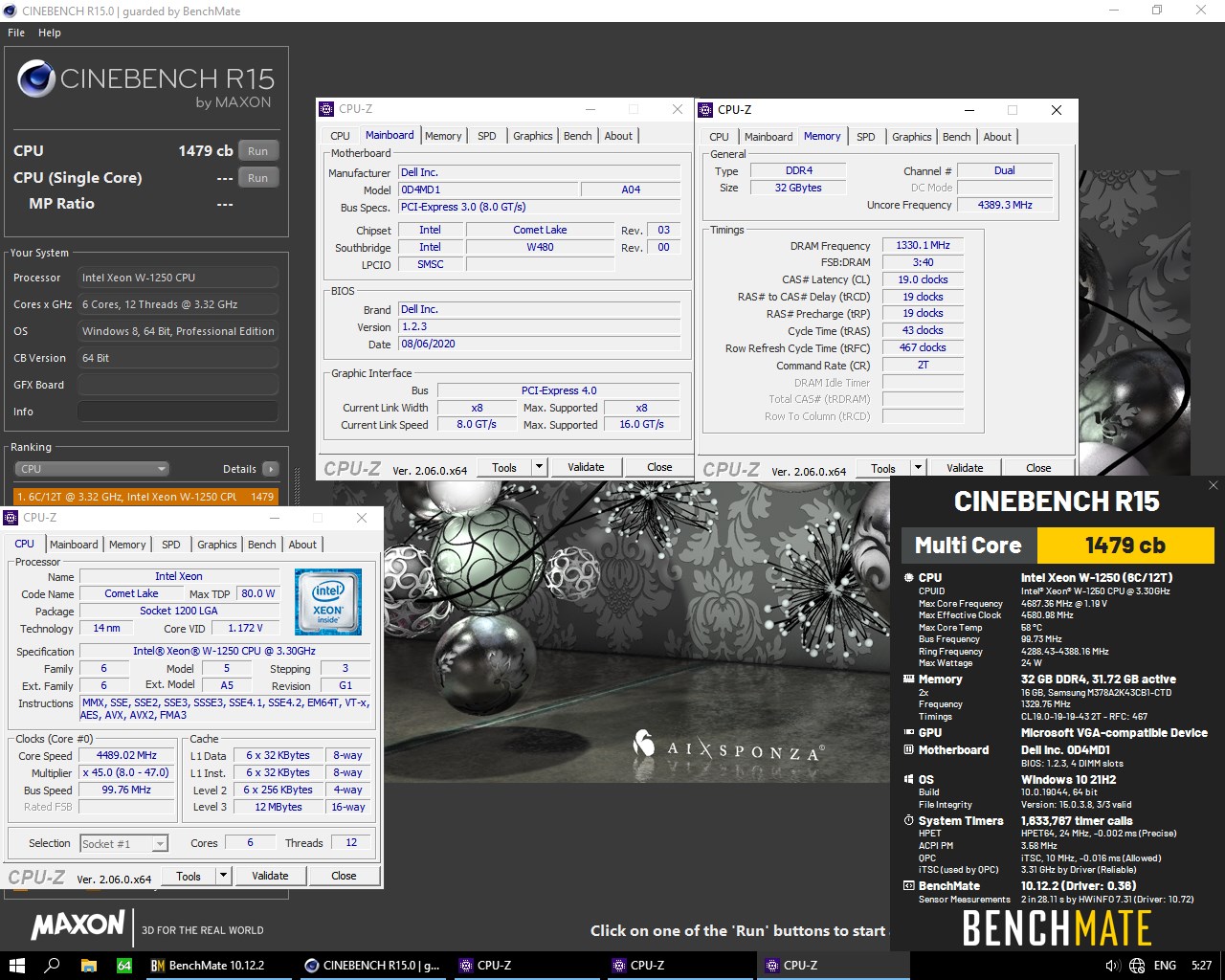Open About tab in Mainboard CPU-Z window
Image resolution: width=1225 pixels, height=980 pixels.
618,136
